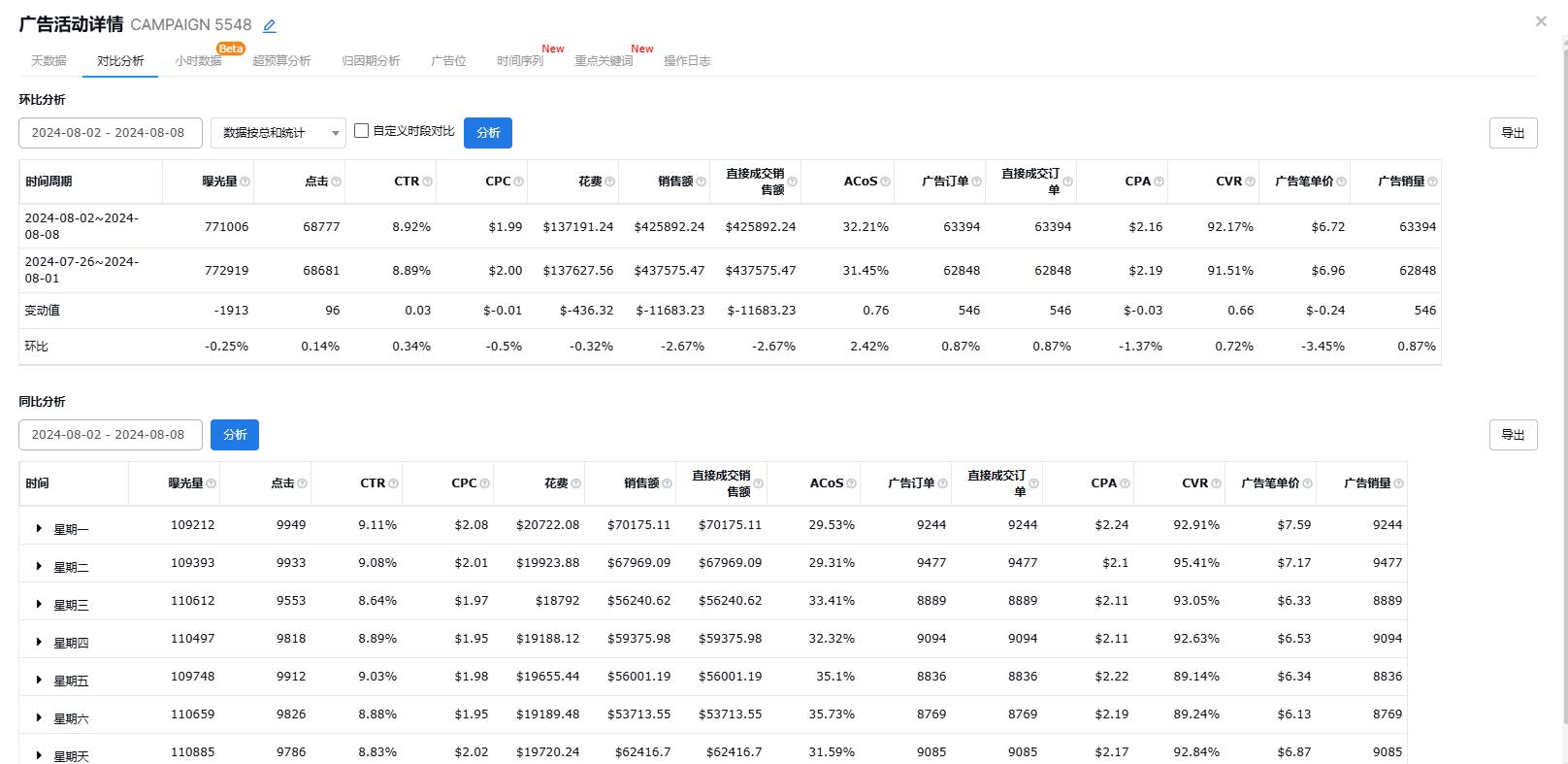Show CVR help icon in 同比 table
The image size is (1568, 764).
[x=1216, y=483]
